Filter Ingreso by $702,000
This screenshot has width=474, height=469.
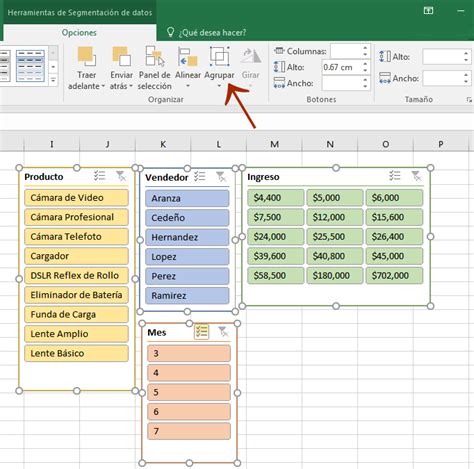[394, 275]
